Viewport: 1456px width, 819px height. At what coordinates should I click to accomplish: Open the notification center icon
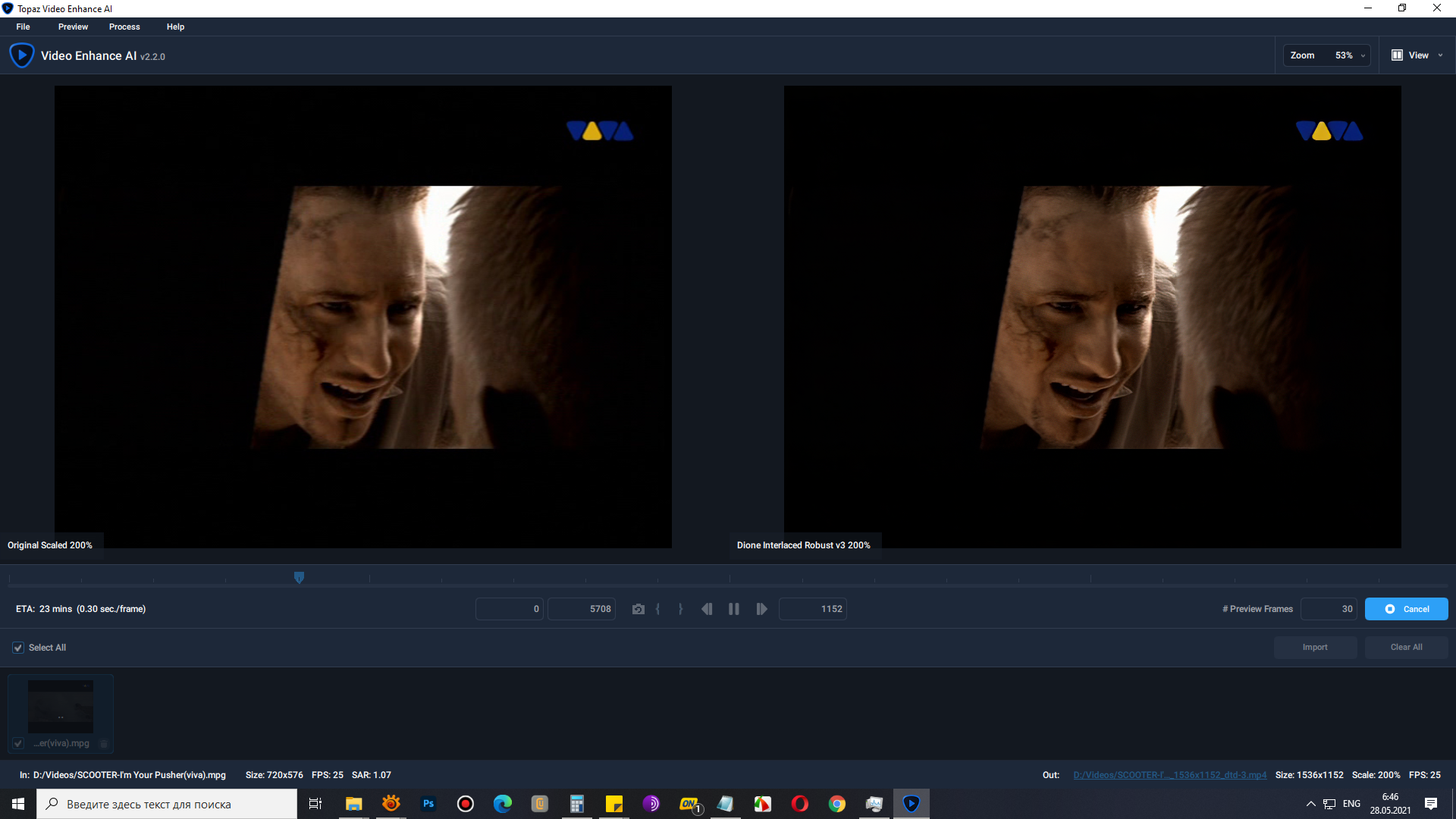(x=1431, y=804)
